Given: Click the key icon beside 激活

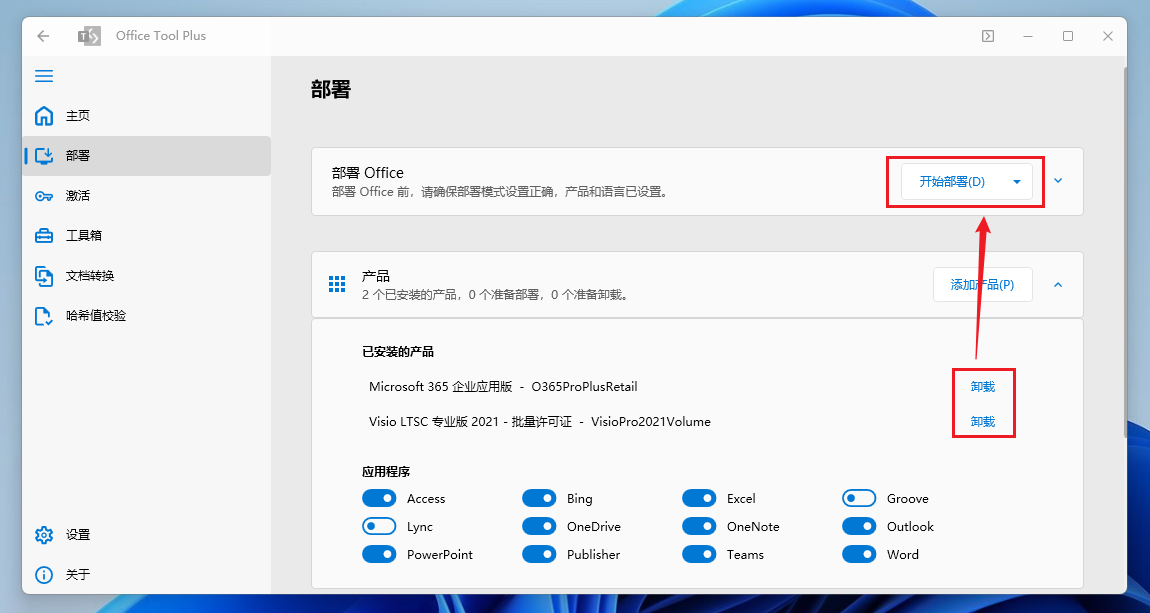Looking at the screenshot, I should [44, 196].
